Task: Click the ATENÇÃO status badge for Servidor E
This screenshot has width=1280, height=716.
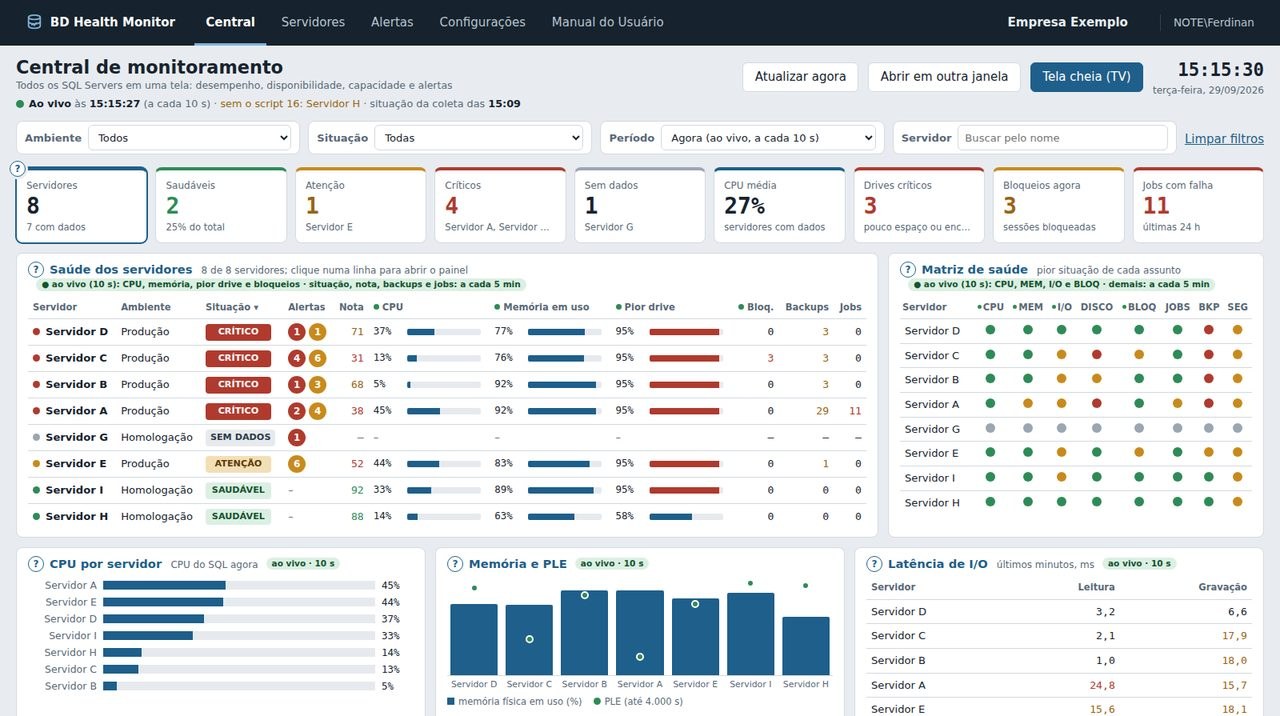Action: pyautogui.click(x=238, y=464)
